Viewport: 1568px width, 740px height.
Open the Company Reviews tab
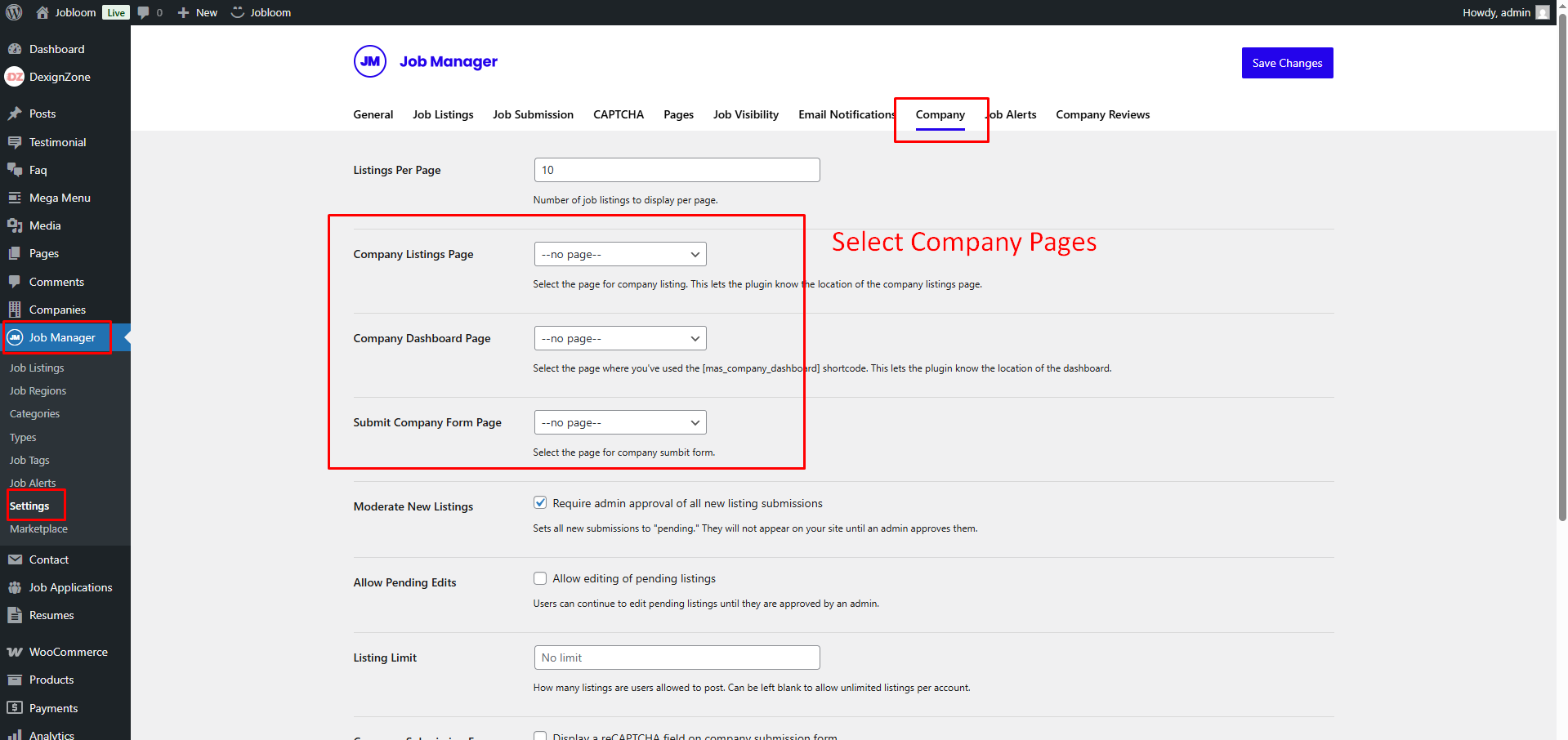tap(1102, 114)
